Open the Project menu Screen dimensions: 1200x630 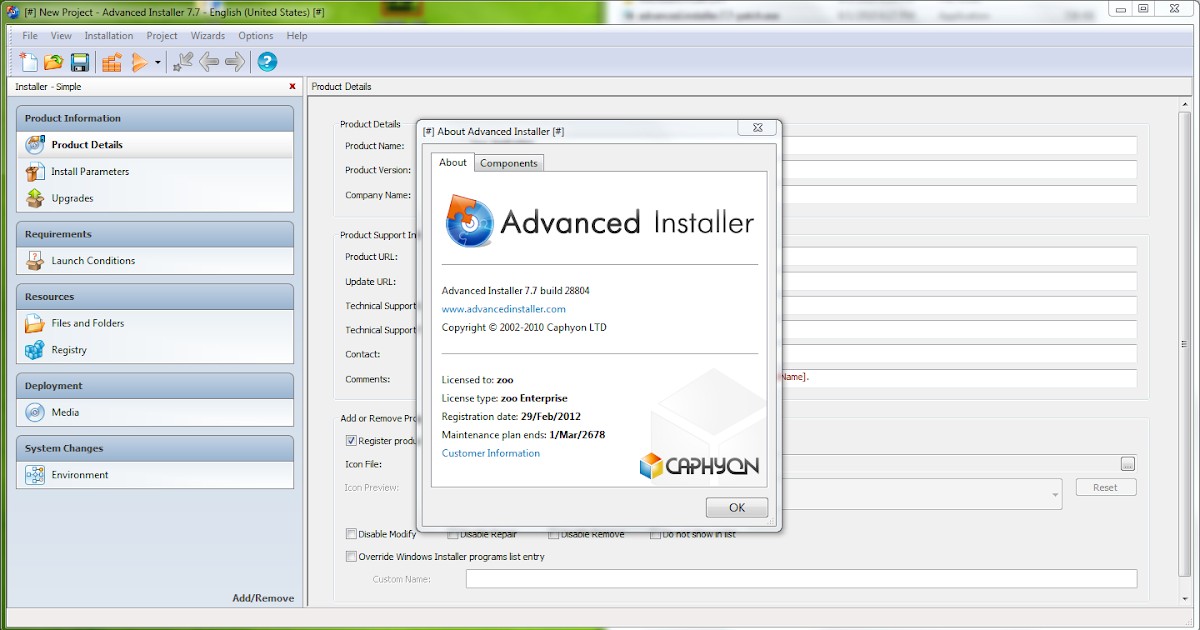coord(162,36)
